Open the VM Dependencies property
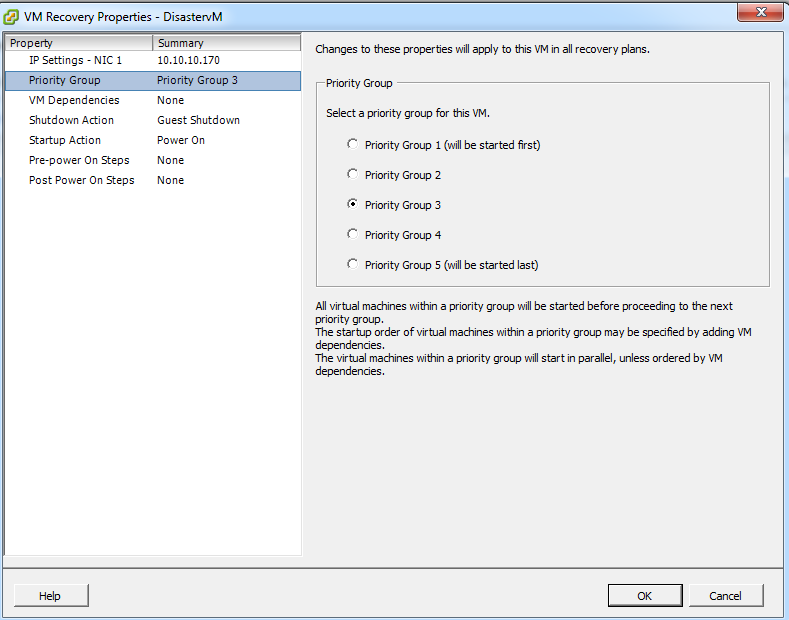 [x=74, y=100]
